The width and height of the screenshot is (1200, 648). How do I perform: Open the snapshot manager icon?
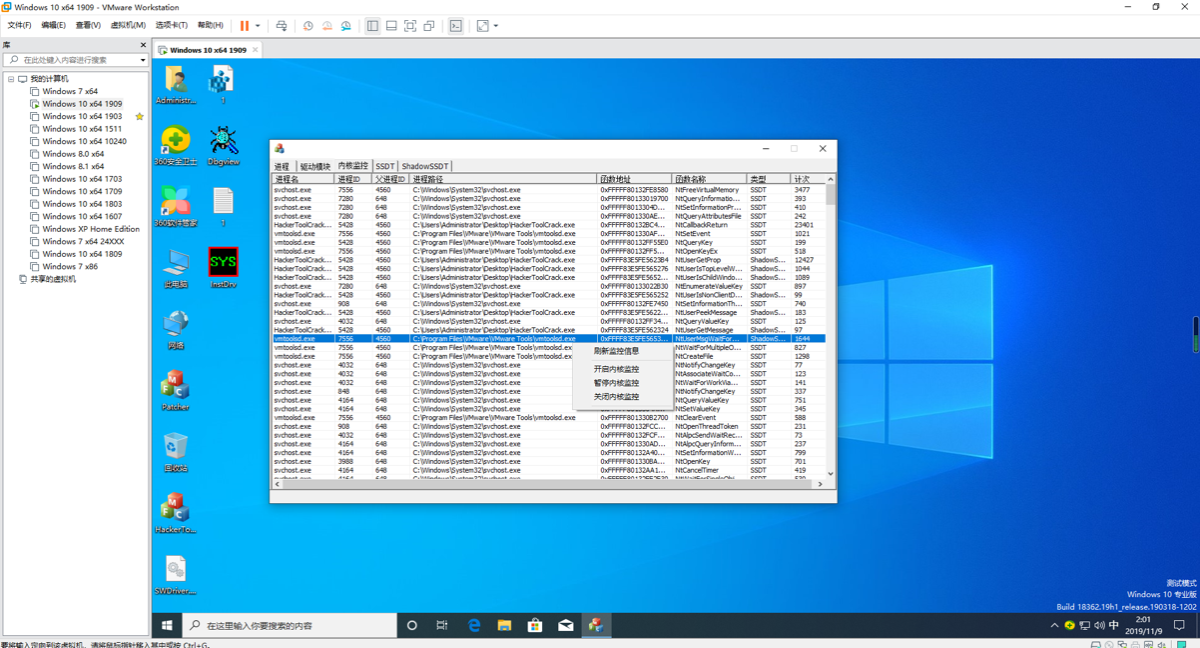click(346, 25)
